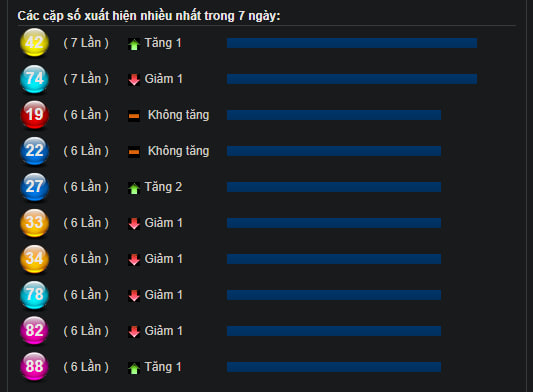The image size is (533, 392).
Task: Select the cyan number 74 ball
Action: pyautogui.click(x=34, y=79)
